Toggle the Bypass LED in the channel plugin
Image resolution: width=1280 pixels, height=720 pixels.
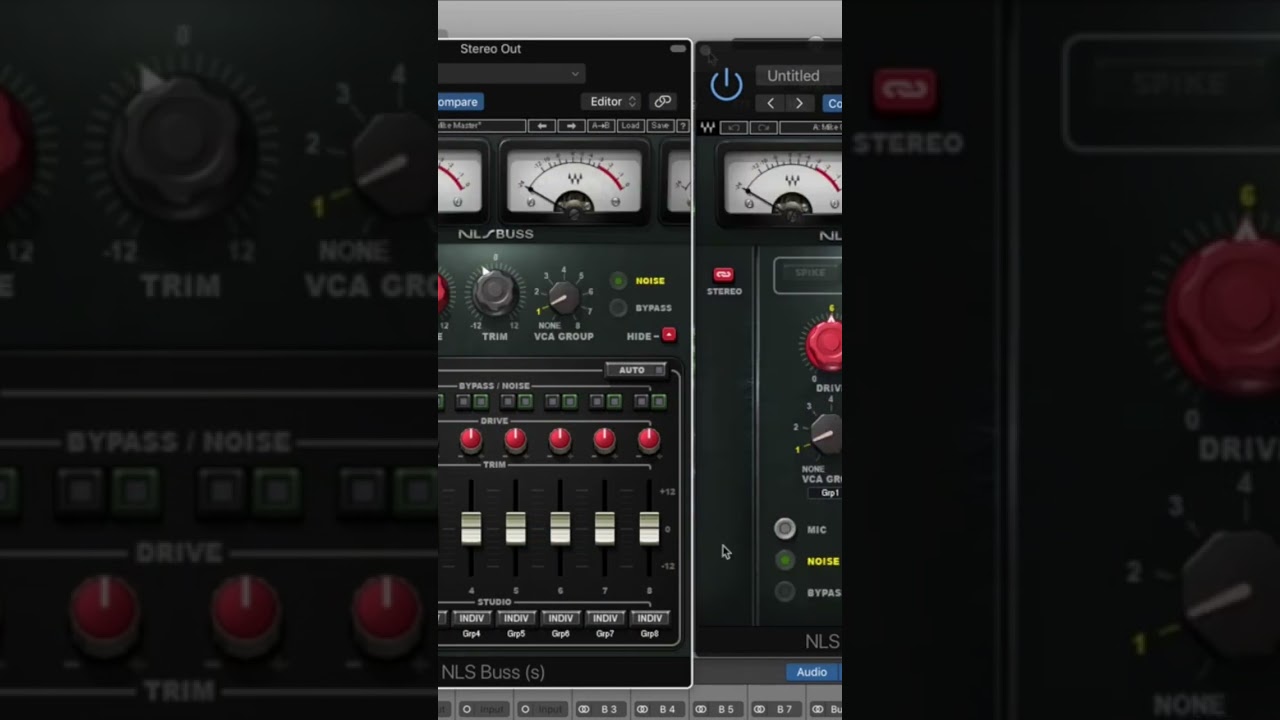(x=785, y=592)
